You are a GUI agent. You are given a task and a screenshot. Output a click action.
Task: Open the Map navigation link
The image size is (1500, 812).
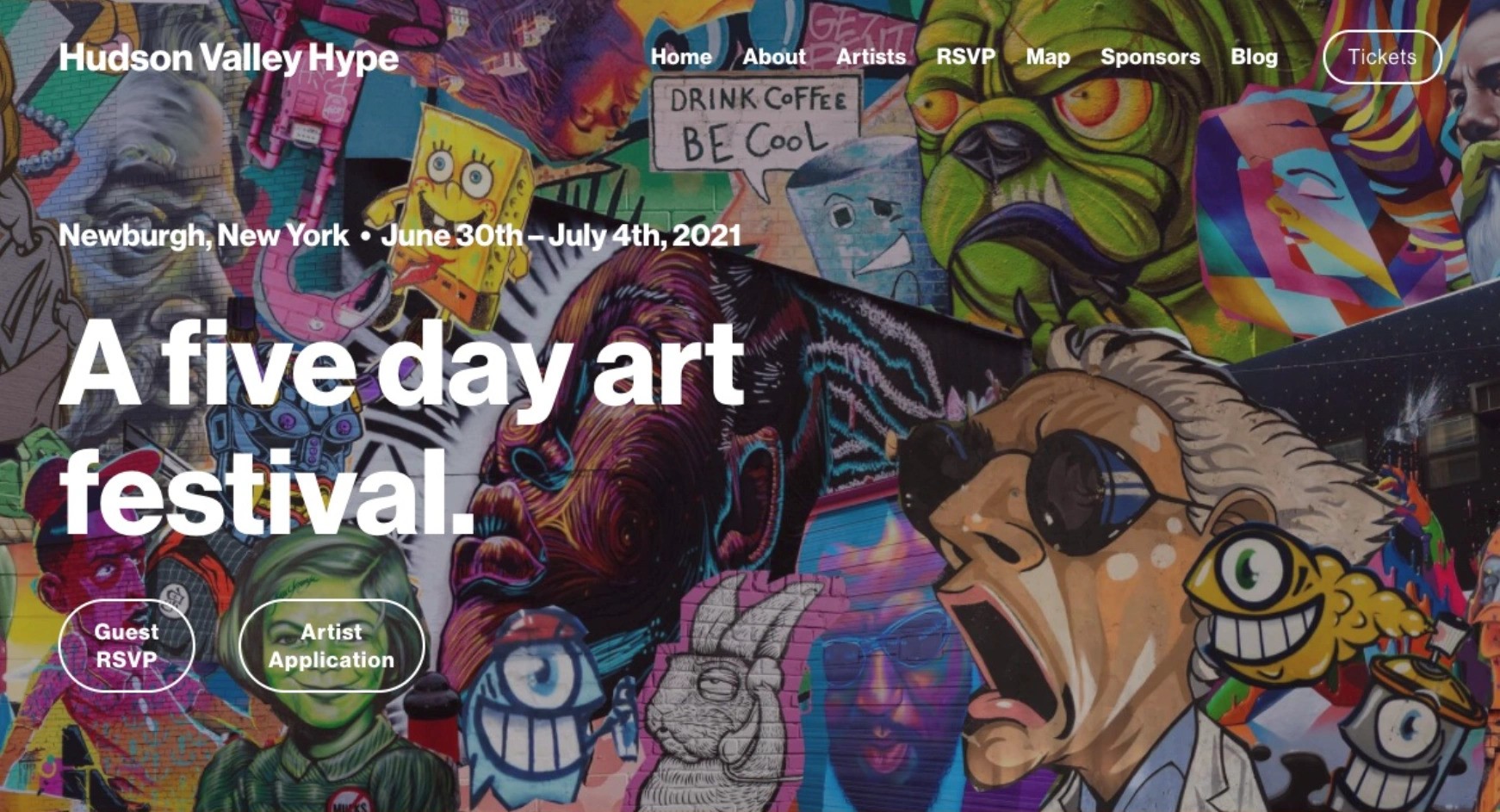1048,57
